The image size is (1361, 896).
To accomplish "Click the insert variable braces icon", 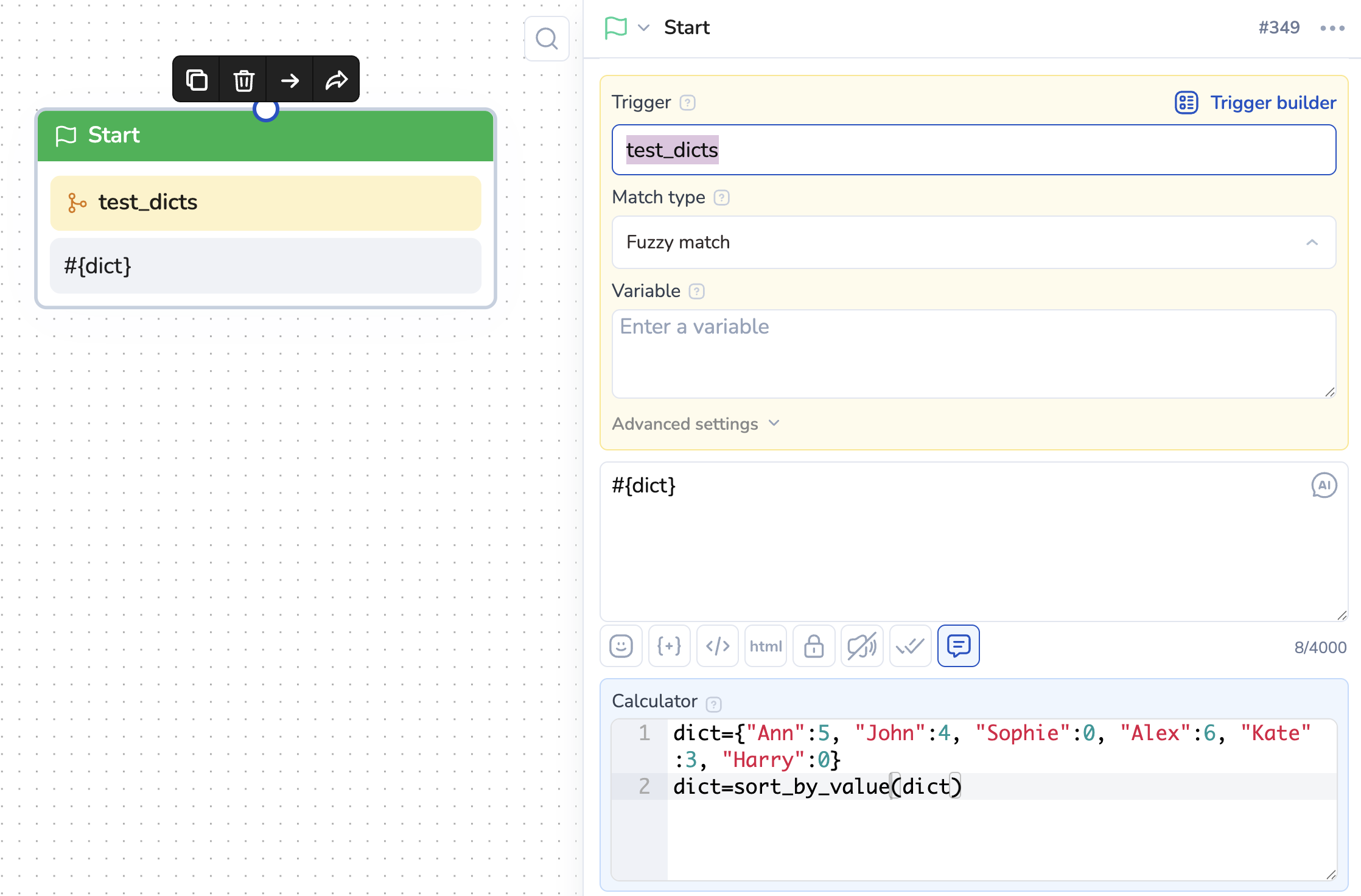I will coord(669,646).
